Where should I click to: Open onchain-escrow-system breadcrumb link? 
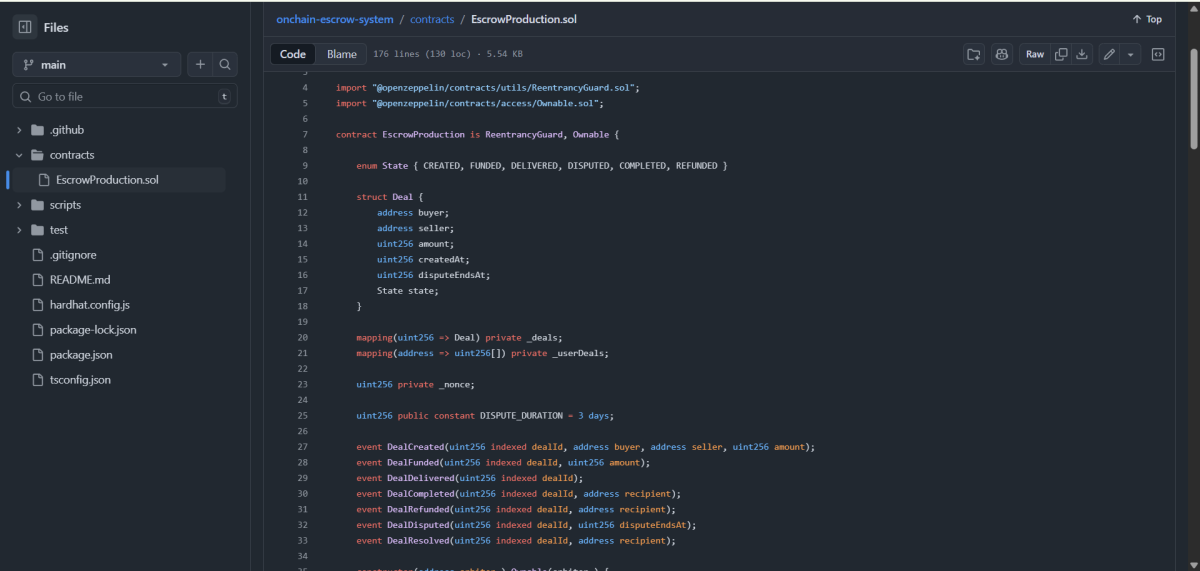(334, 19)
